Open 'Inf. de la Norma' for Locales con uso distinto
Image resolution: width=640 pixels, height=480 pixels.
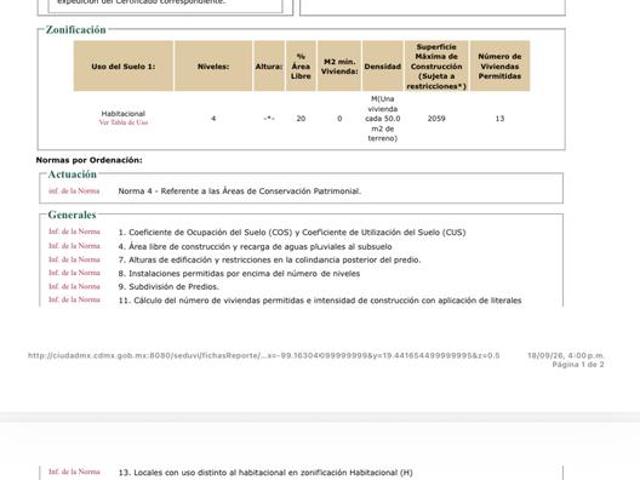tap(74, 472)
